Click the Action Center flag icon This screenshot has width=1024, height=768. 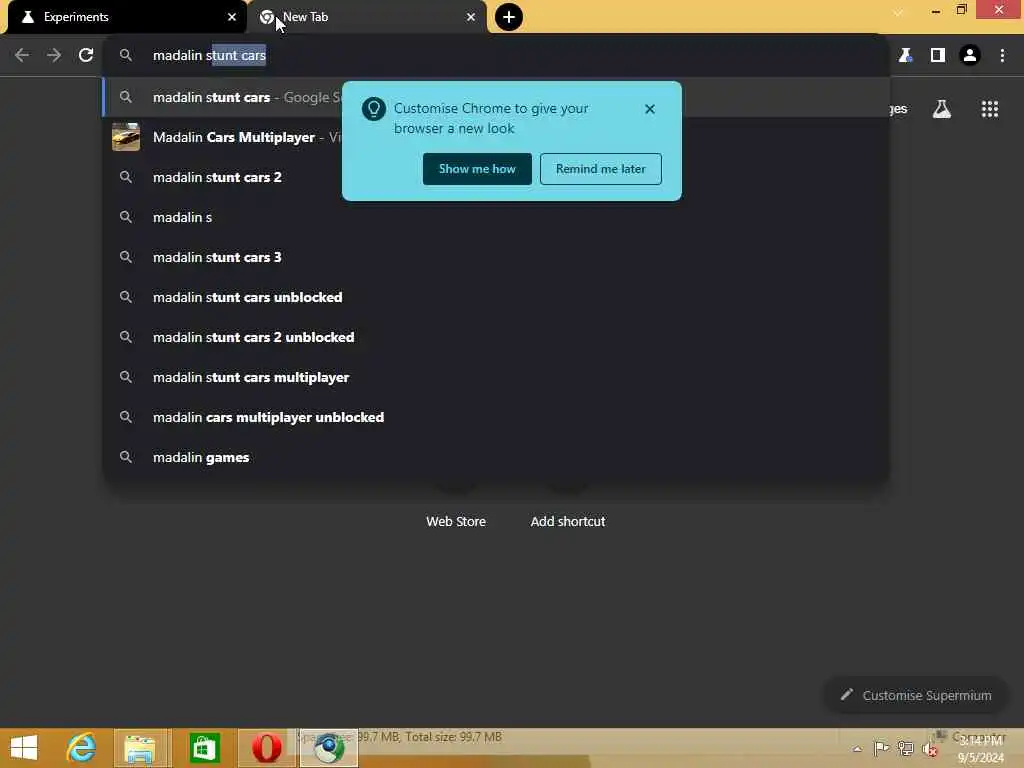click(881, 748)
